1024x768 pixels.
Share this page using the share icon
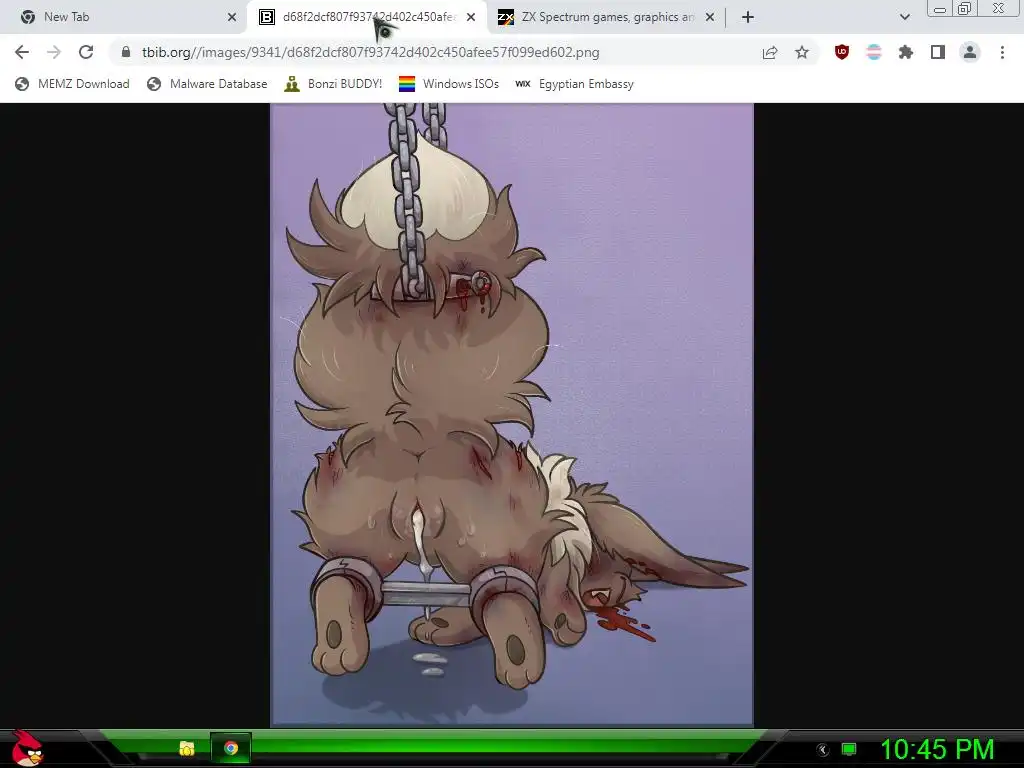pyautogui.click(x=770, y=52)
